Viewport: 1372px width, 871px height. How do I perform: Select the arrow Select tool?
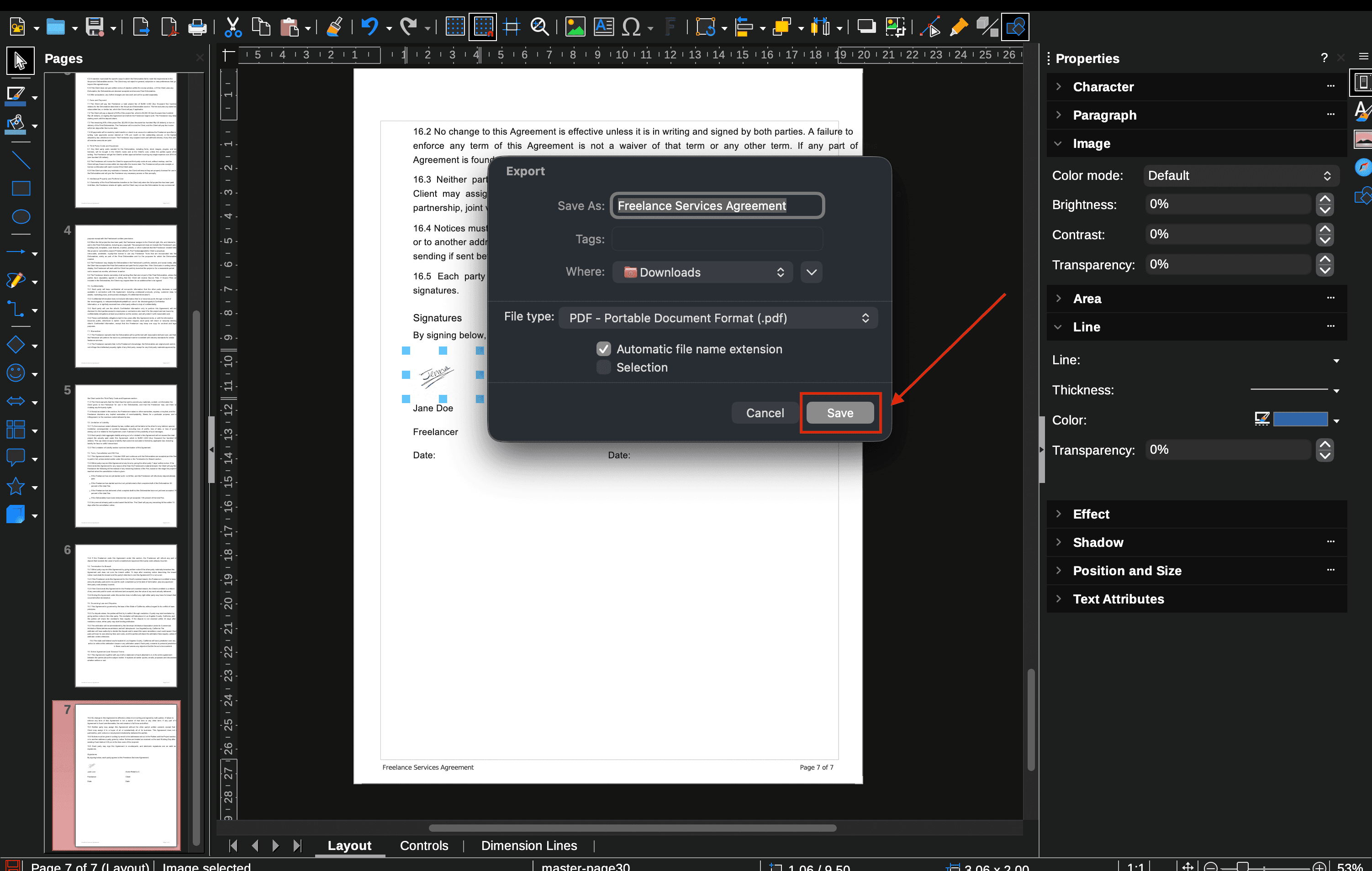click(x=20, y=60)
